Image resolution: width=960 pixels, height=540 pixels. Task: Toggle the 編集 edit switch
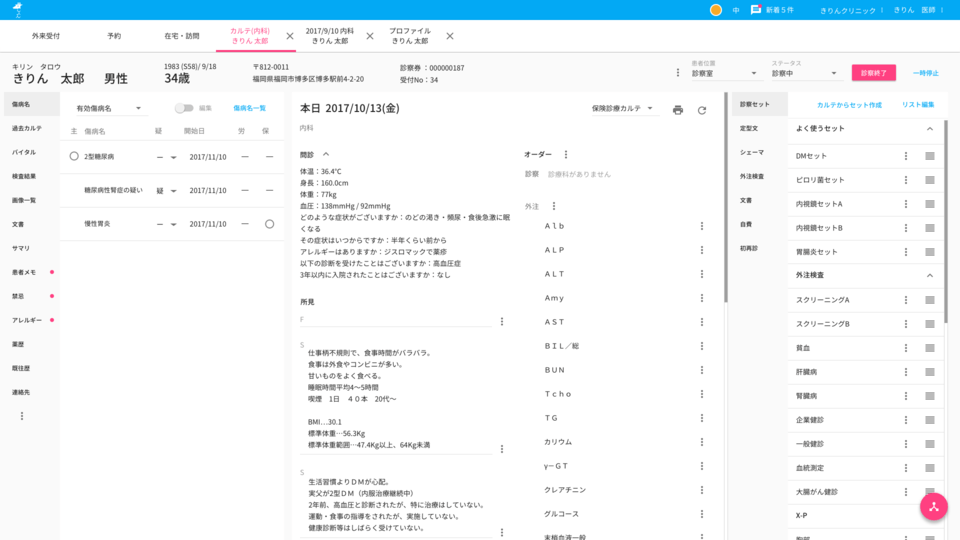point(184,108)
